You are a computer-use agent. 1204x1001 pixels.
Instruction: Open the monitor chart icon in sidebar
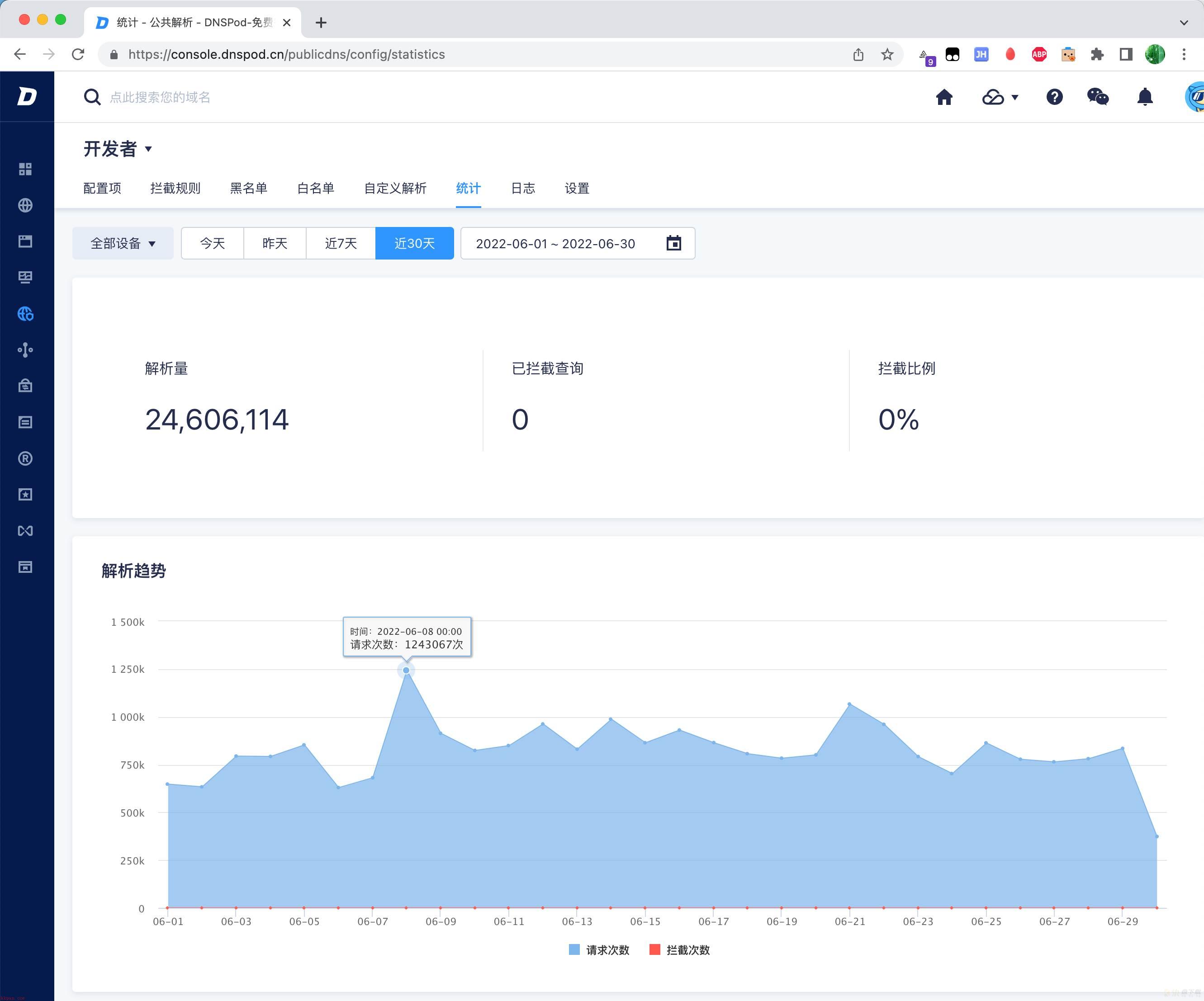point(25,277)
